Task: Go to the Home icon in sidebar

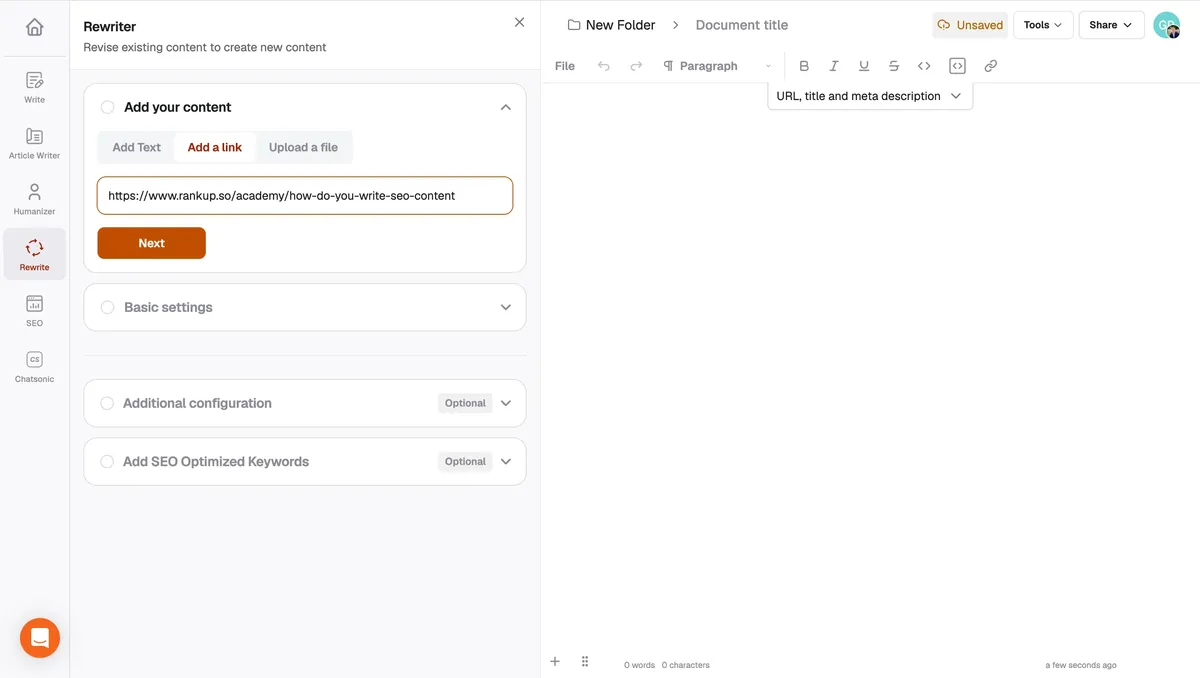Action: pyautogui.click(x=34, y=27)
